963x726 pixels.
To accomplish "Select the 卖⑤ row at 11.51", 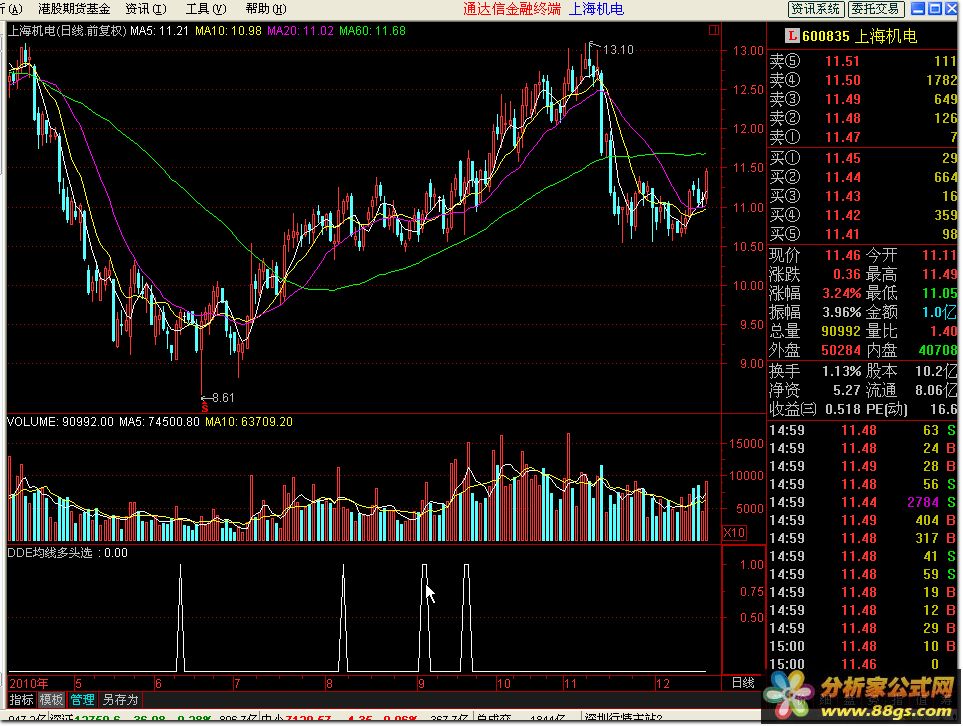I will coord(863,61).
